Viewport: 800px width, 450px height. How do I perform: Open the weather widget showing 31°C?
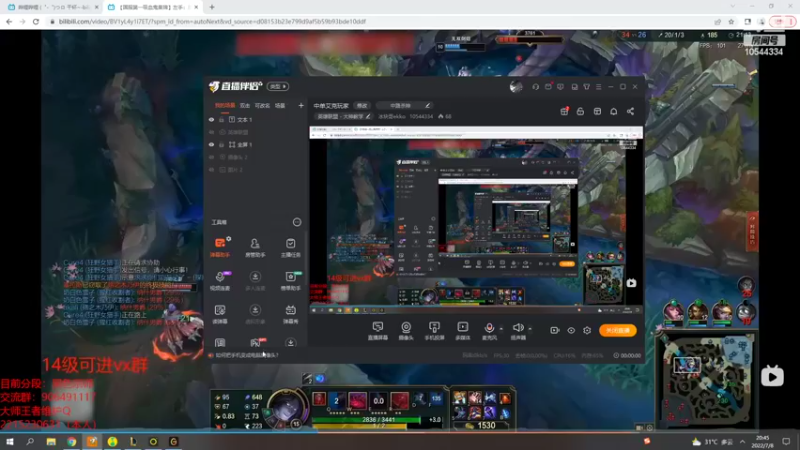(712, 441)
